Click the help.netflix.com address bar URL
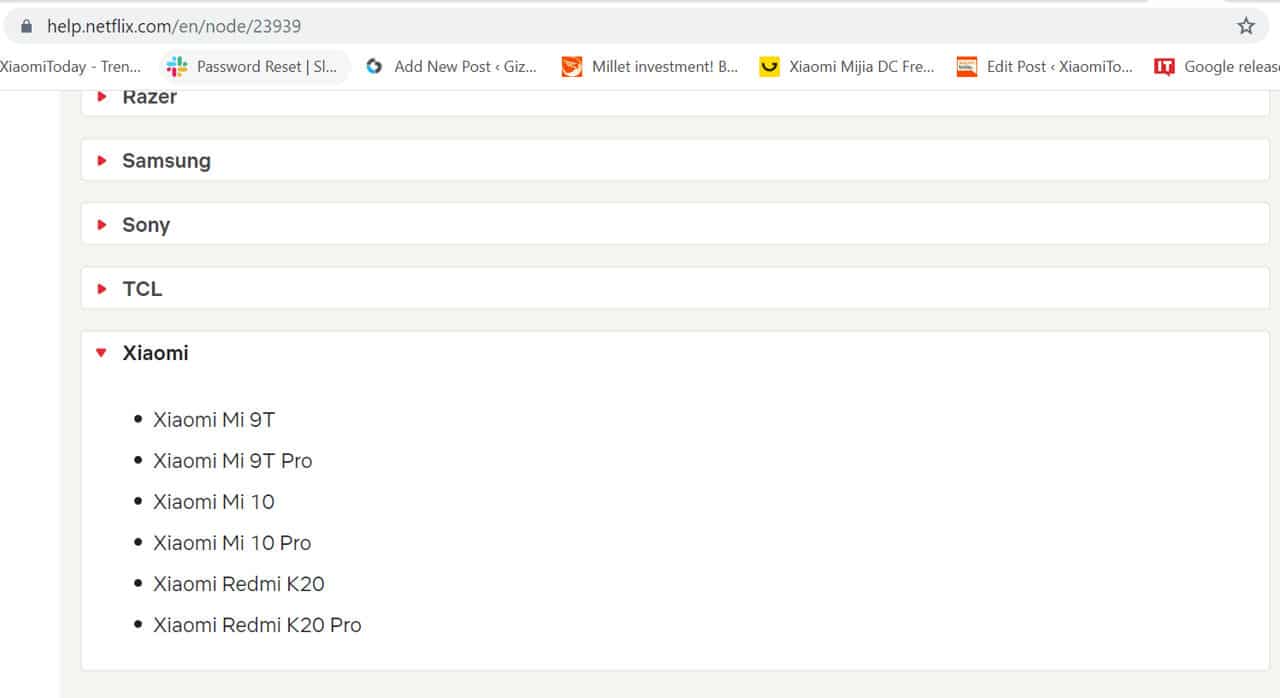This screenshot has height=698, width=1280. click(x=174, y=26)
